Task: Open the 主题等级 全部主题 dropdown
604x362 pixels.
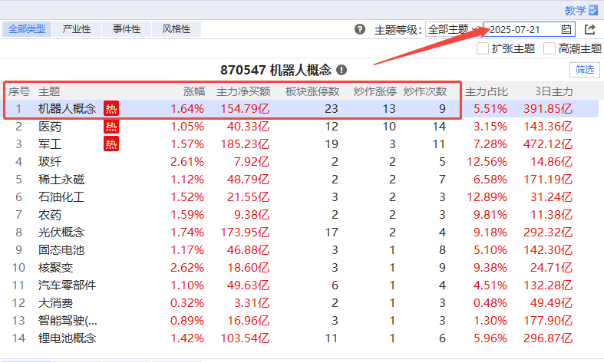Action: coord(453,29)
